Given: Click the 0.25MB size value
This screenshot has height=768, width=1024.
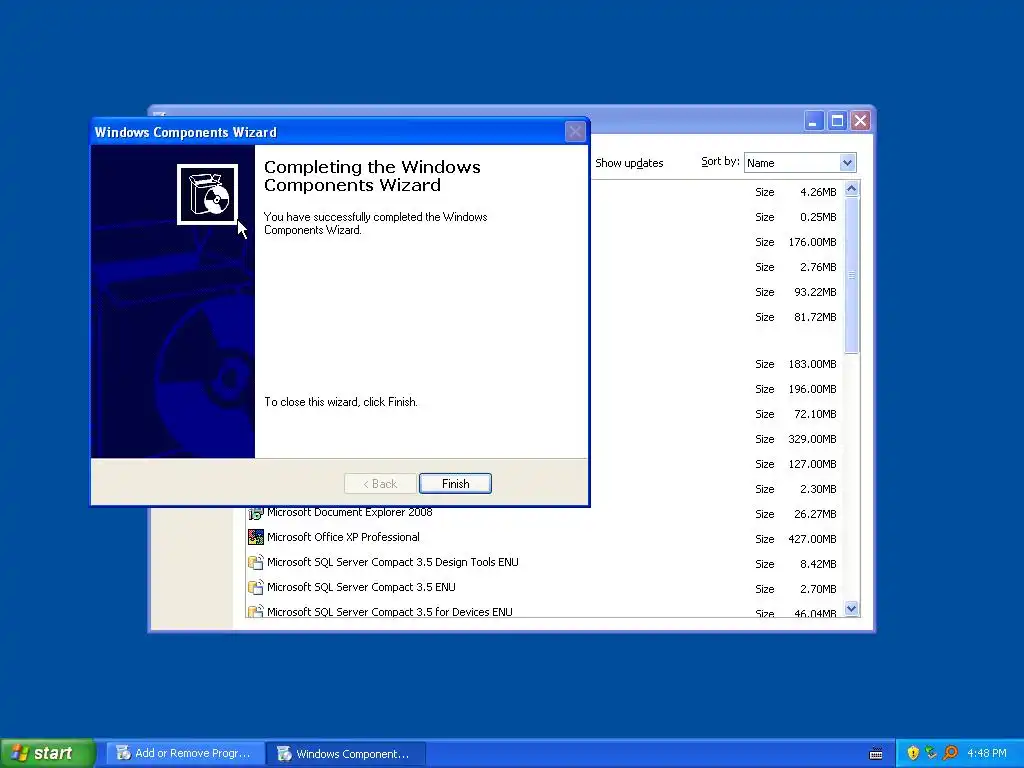Looking at the screenshot, I should 818,217.
